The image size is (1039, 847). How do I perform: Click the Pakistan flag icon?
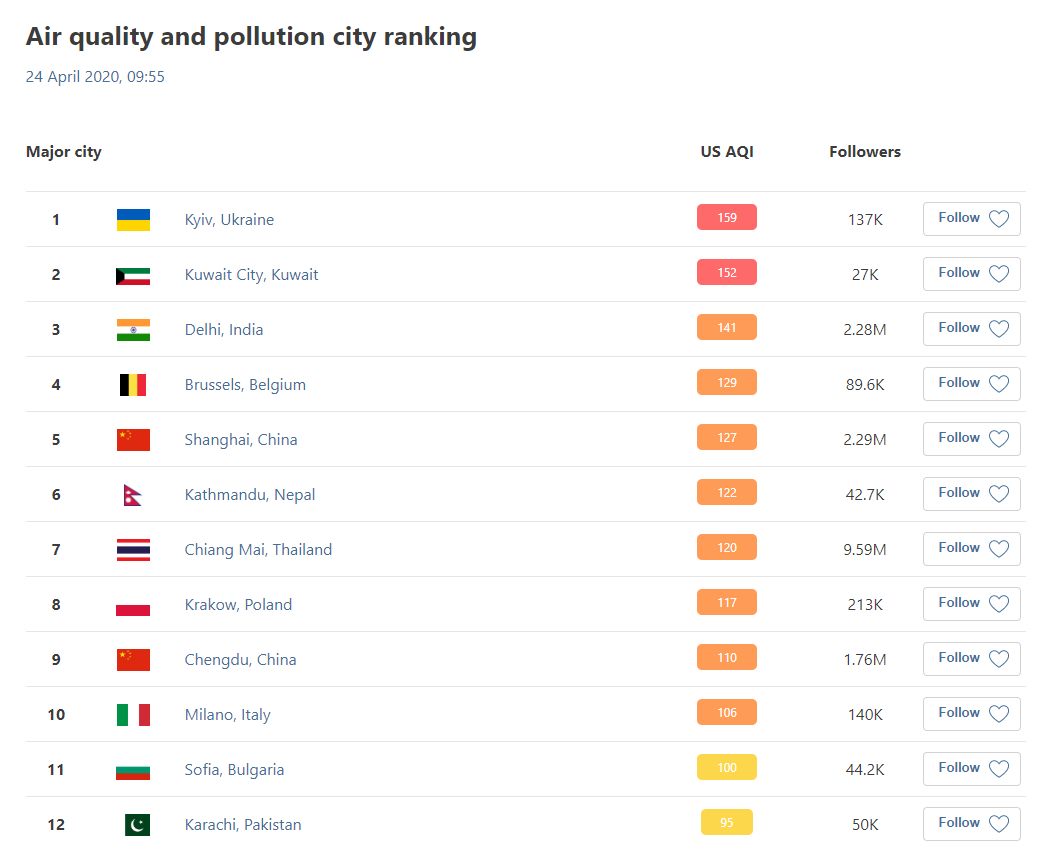click(137, 825)
